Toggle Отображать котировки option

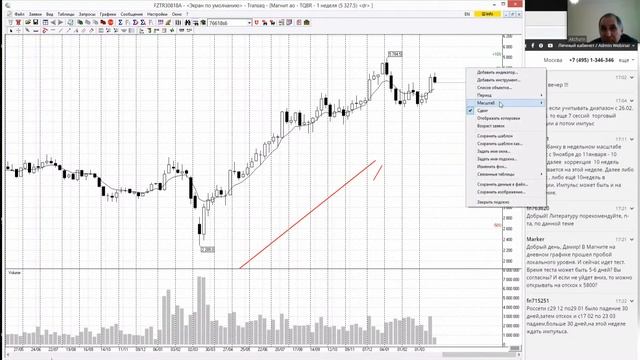pos(506,118)
